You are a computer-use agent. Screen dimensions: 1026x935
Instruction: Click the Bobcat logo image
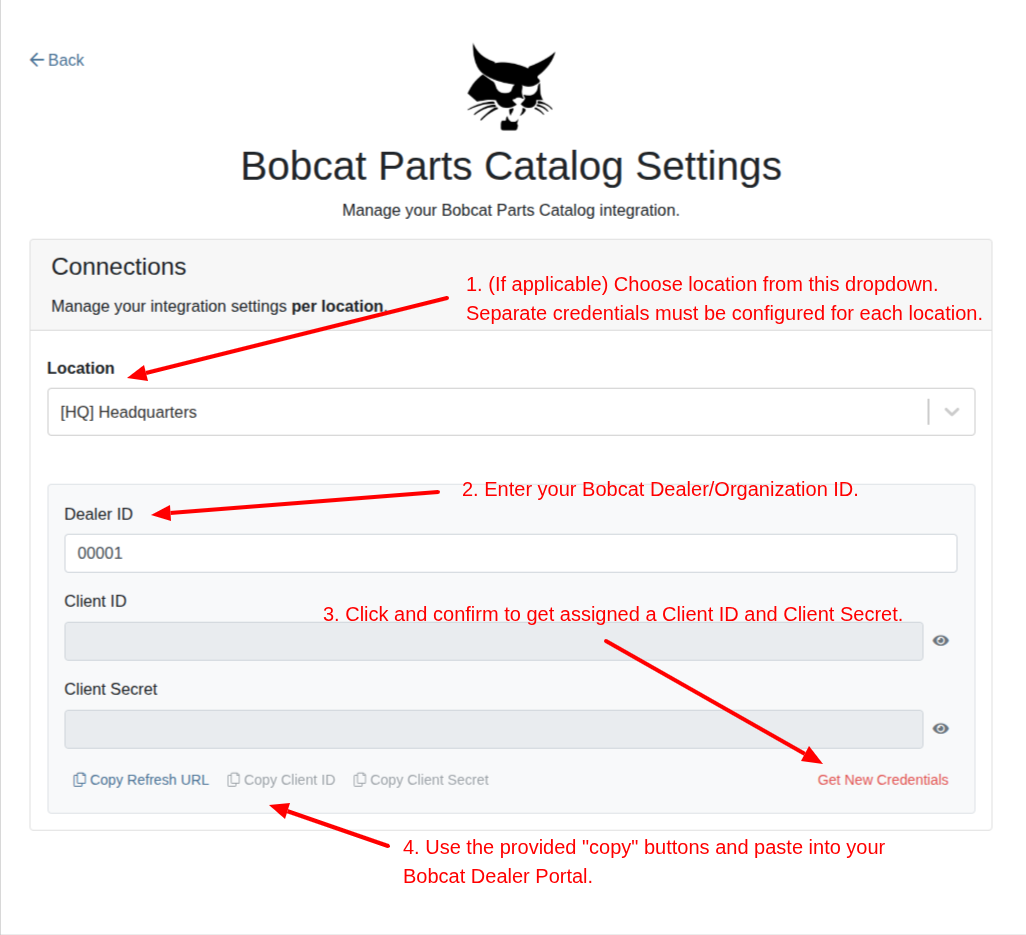click(511, 87)
